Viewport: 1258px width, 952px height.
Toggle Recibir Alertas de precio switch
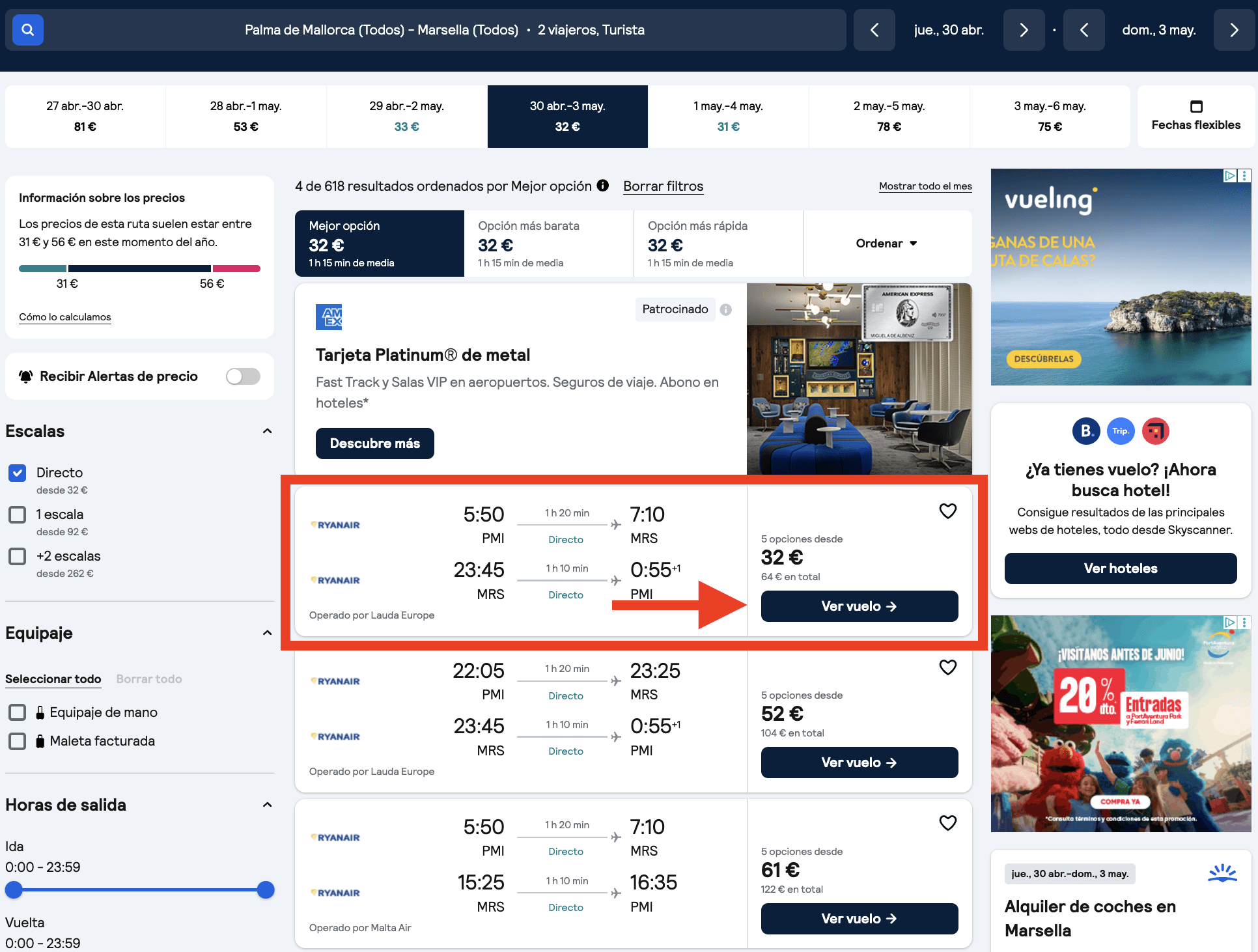[243, 376]
